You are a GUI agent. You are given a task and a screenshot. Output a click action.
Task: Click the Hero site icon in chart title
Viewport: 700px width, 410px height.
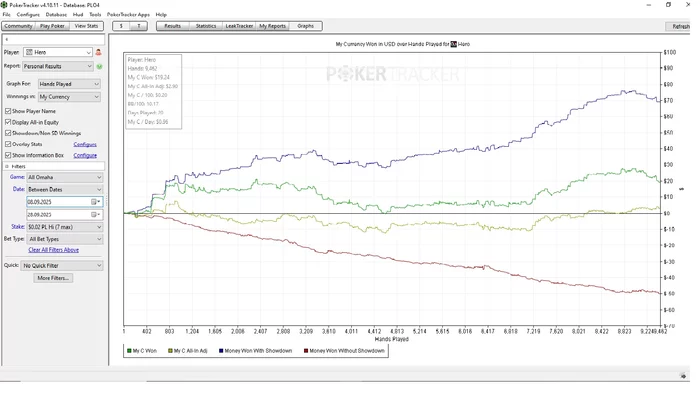coord(454,44)
